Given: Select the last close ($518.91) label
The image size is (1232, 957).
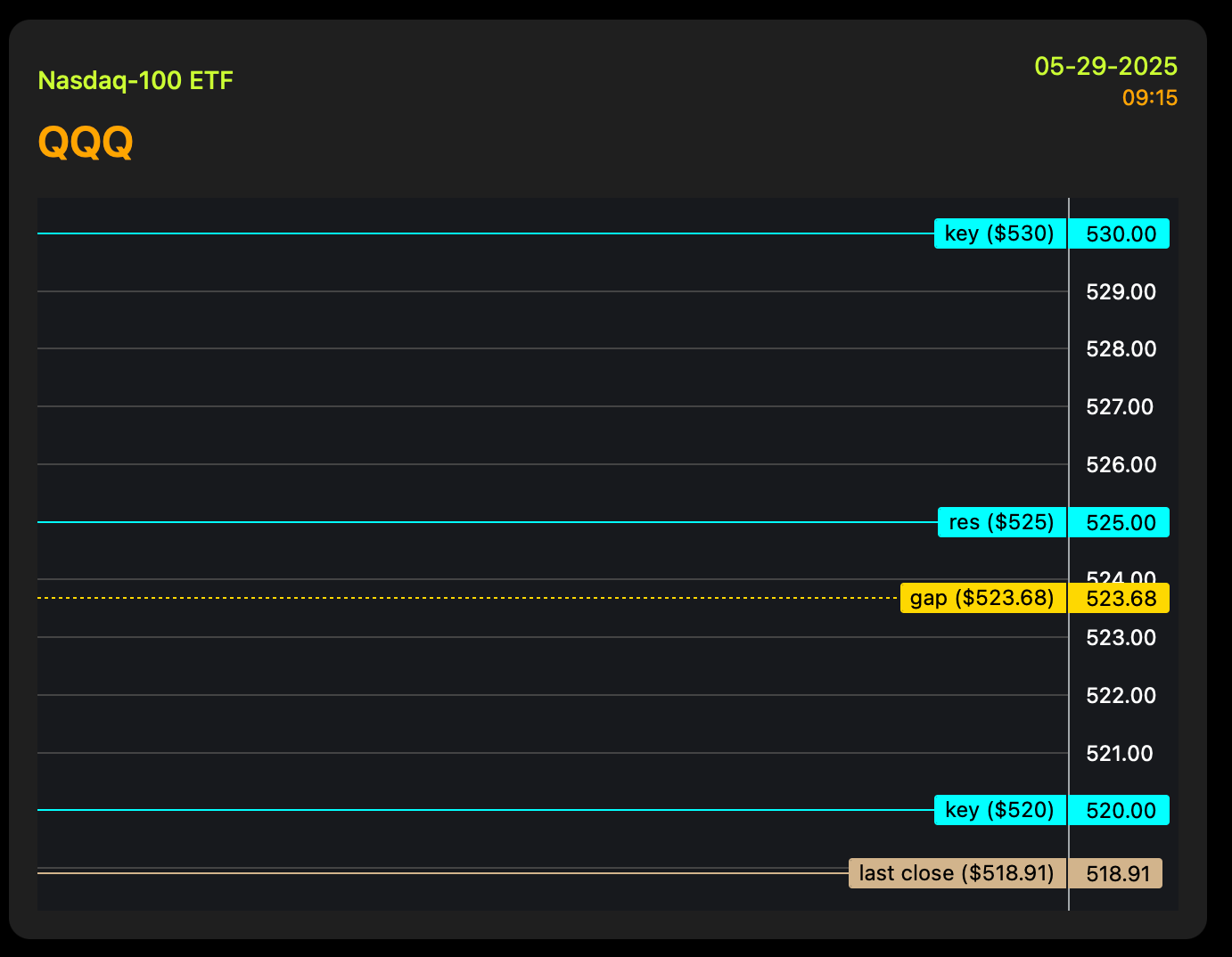Looking at the screenshot, I should (x=957, y=873).
